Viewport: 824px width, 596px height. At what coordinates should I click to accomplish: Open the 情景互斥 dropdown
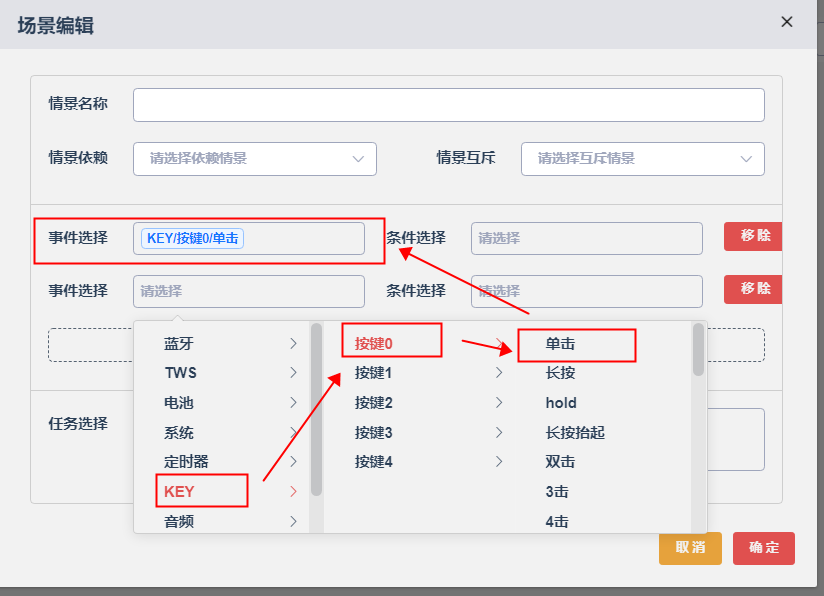643,159
